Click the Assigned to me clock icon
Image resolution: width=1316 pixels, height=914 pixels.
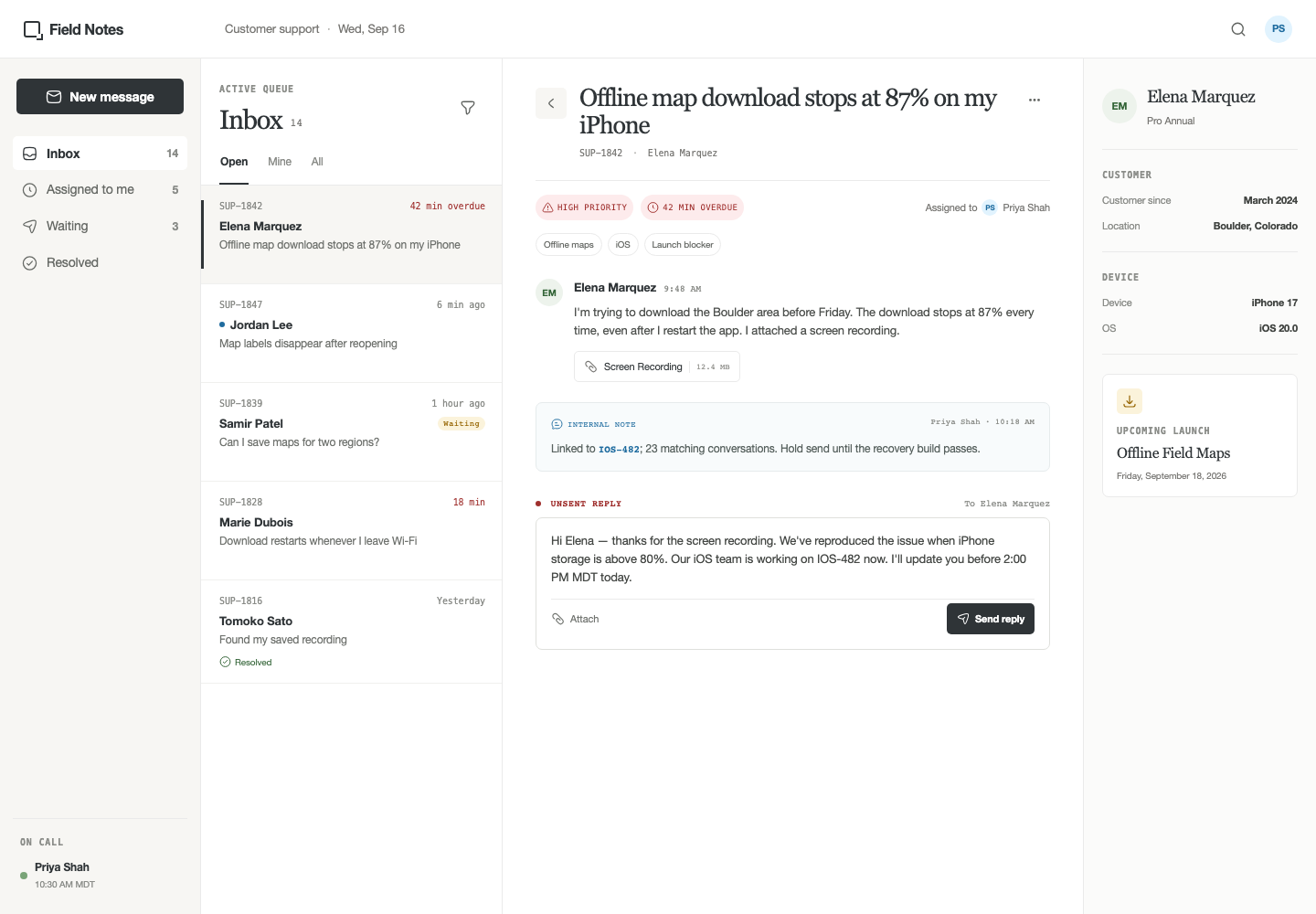[29, 190]
